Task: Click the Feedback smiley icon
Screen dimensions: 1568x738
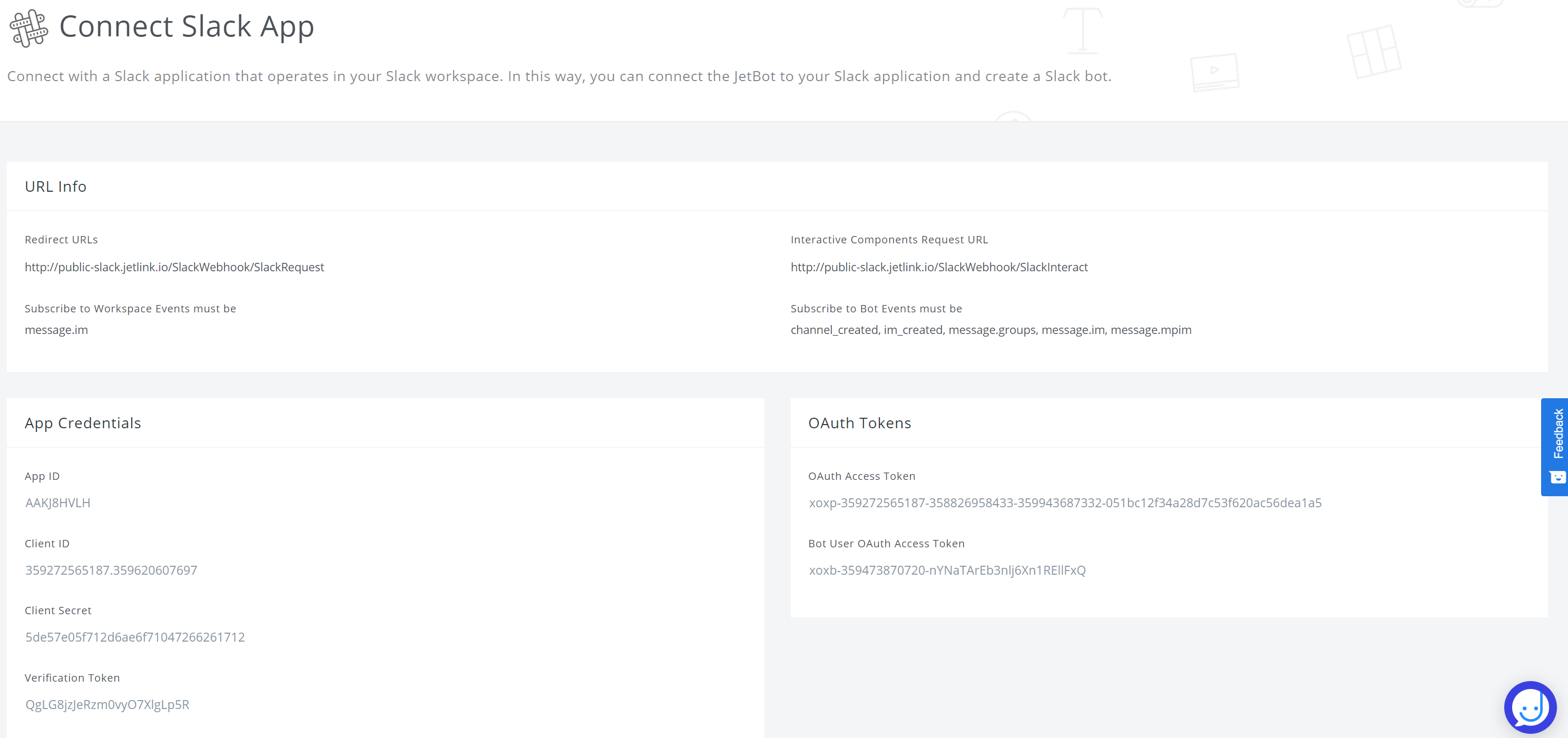Action: point(1557,477)
